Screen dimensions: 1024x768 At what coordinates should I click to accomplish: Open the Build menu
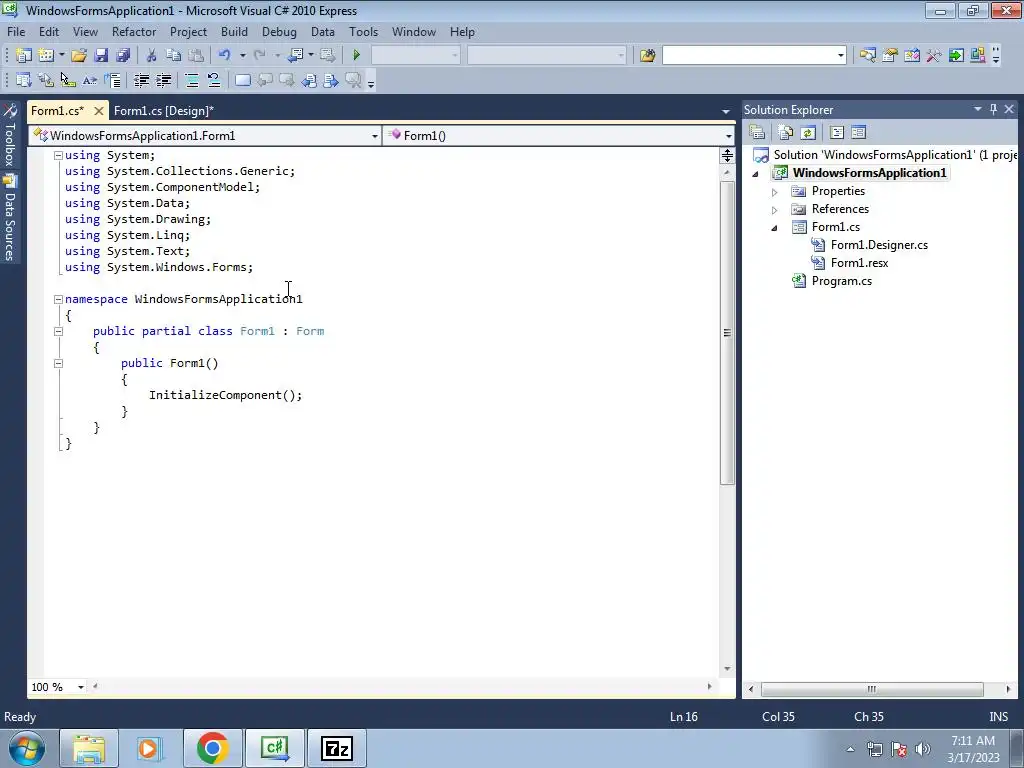pyautogui.click(x=234, y=31)
